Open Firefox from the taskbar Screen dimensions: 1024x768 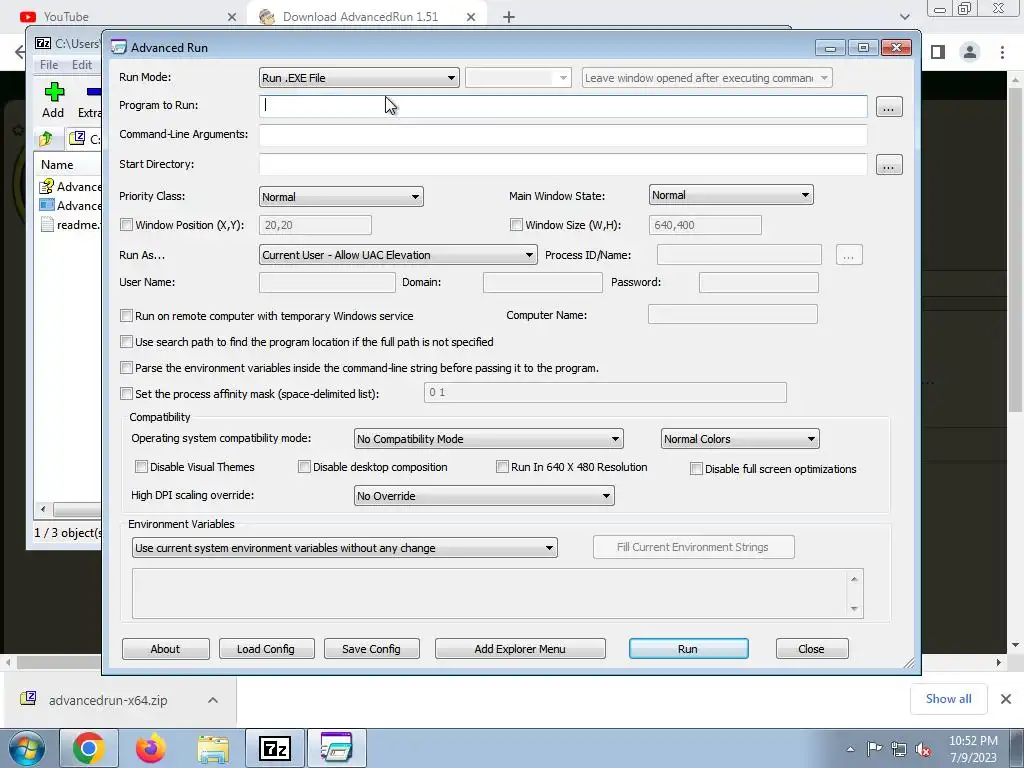[150, 748]
